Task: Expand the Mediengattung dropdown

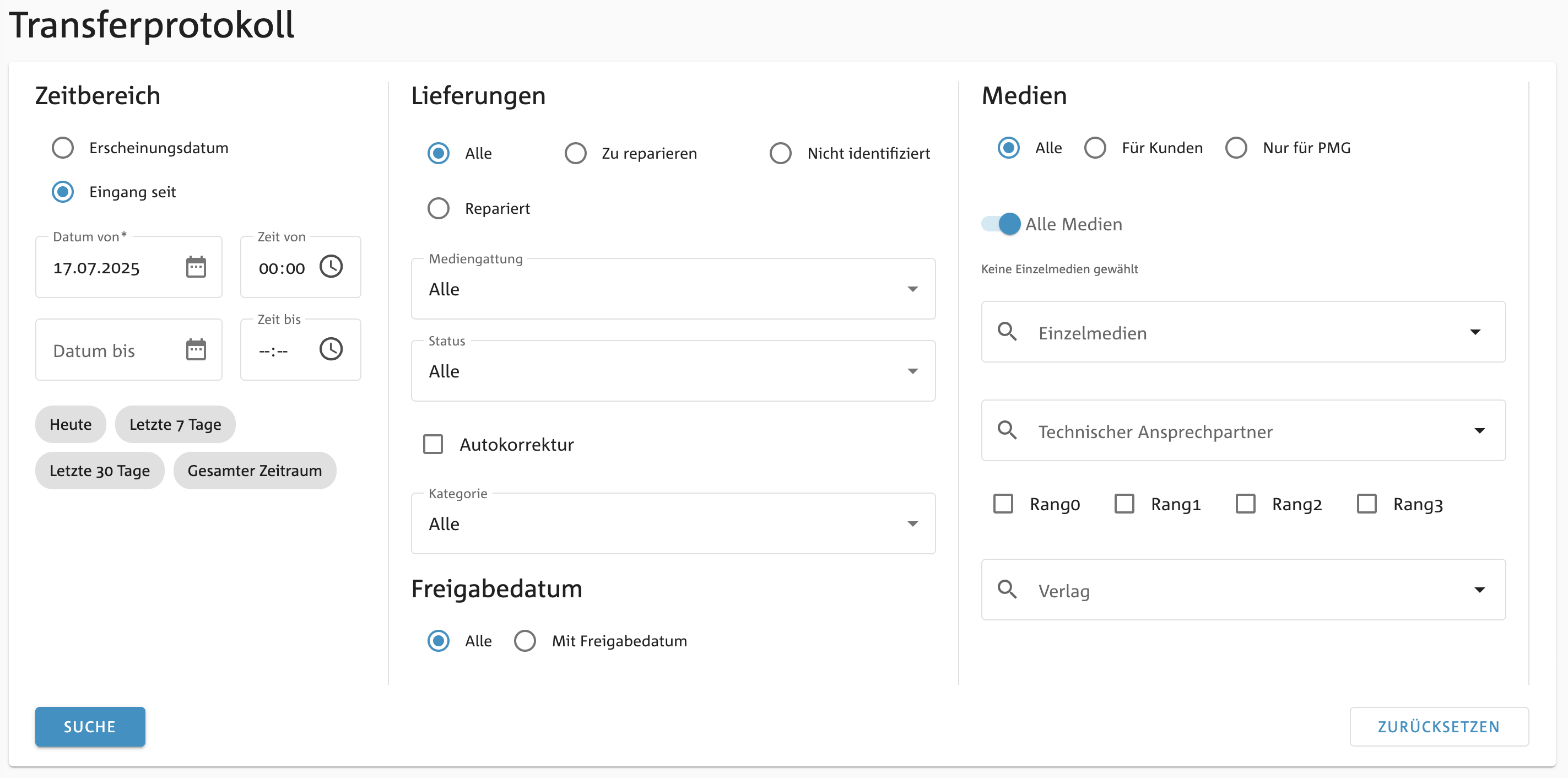Action: (x=673, y=289)
